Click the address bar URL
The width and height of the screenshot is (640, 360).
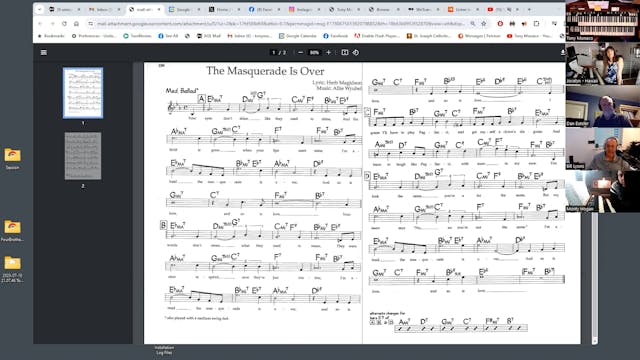point(280,24)
